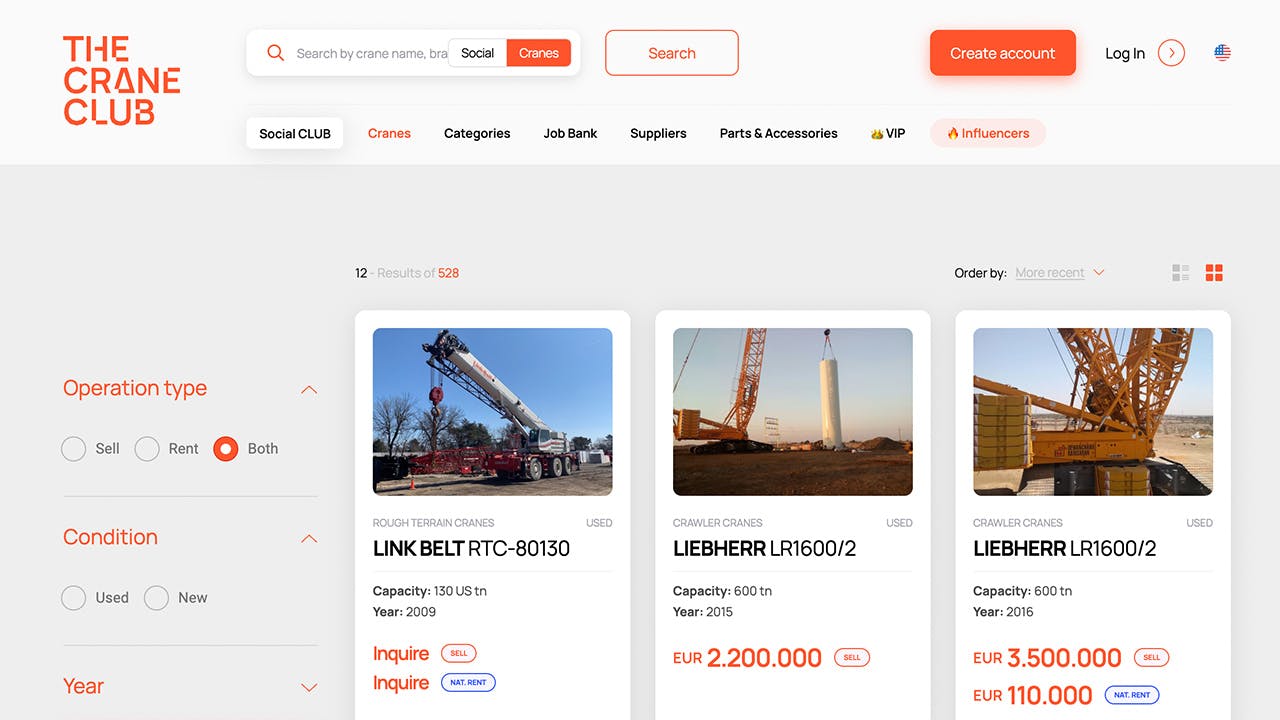
Task: Open the Cranes navigation tab
Action: pos(389,133)
